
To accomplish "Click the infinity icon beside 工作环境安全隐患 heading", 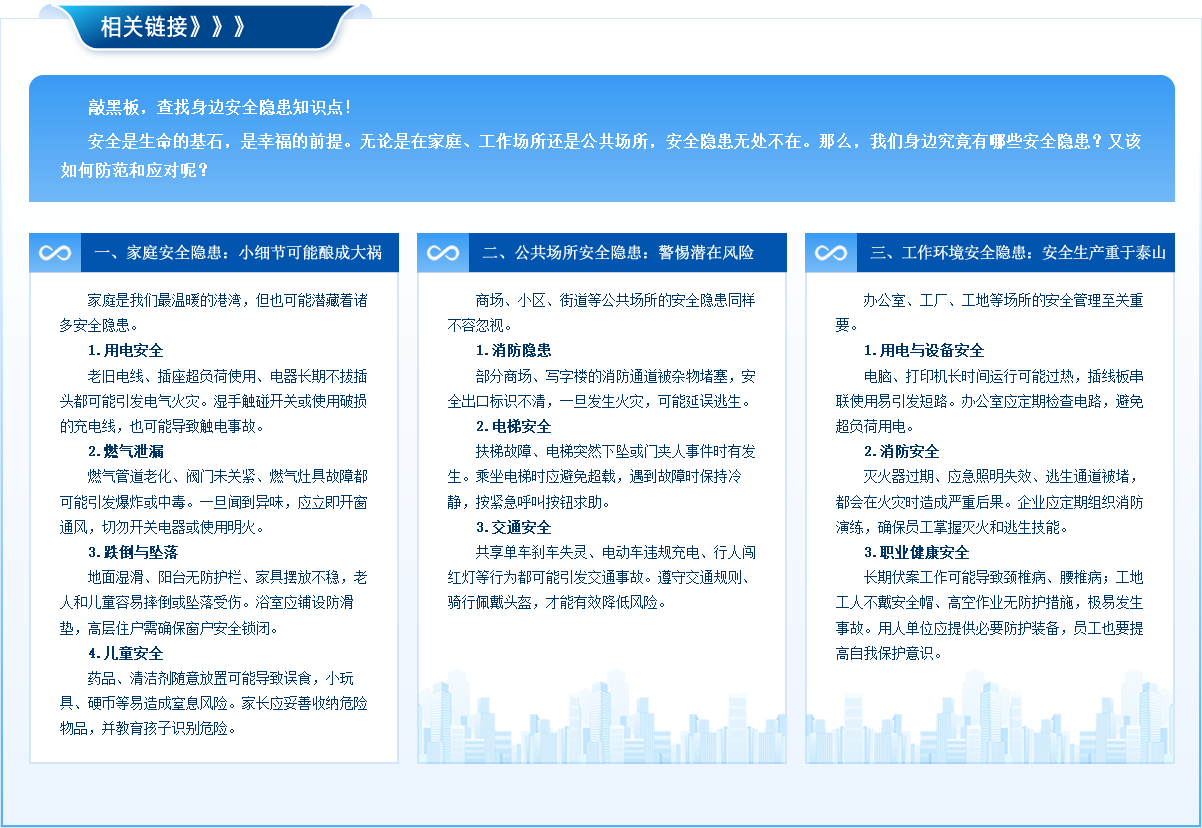I will [831, 253].
